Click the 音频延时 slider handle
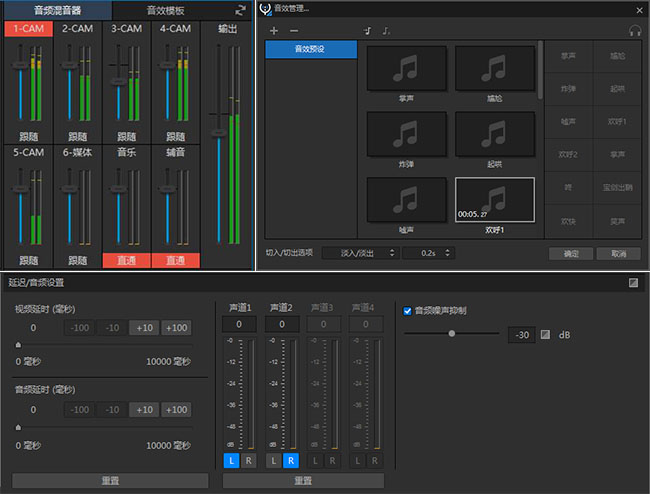 point(18,427)
